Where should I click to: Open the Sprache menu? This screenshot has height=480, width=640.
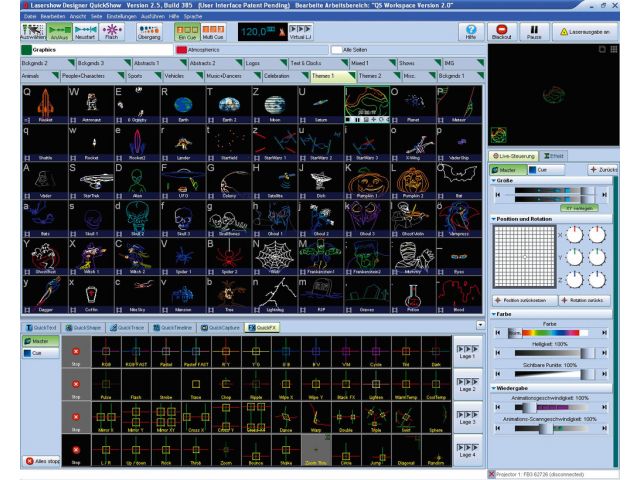[x=193, y=16]
